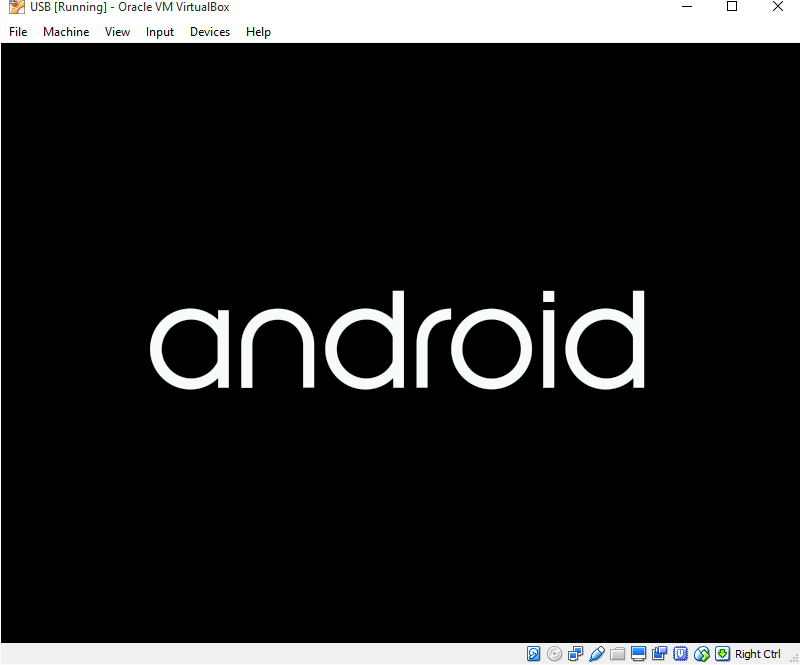800x665 pixels.
Task: Minimize the VirtualBox window
Action: pos(687,7)
